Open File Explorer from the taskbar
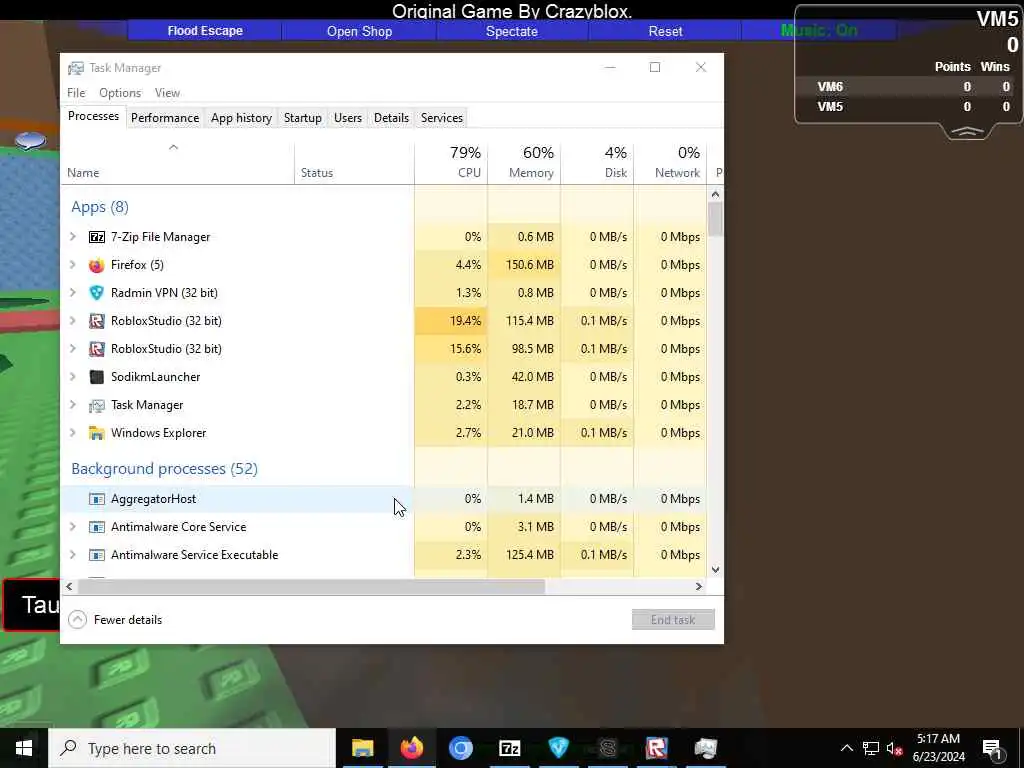 tap(362, 748)
